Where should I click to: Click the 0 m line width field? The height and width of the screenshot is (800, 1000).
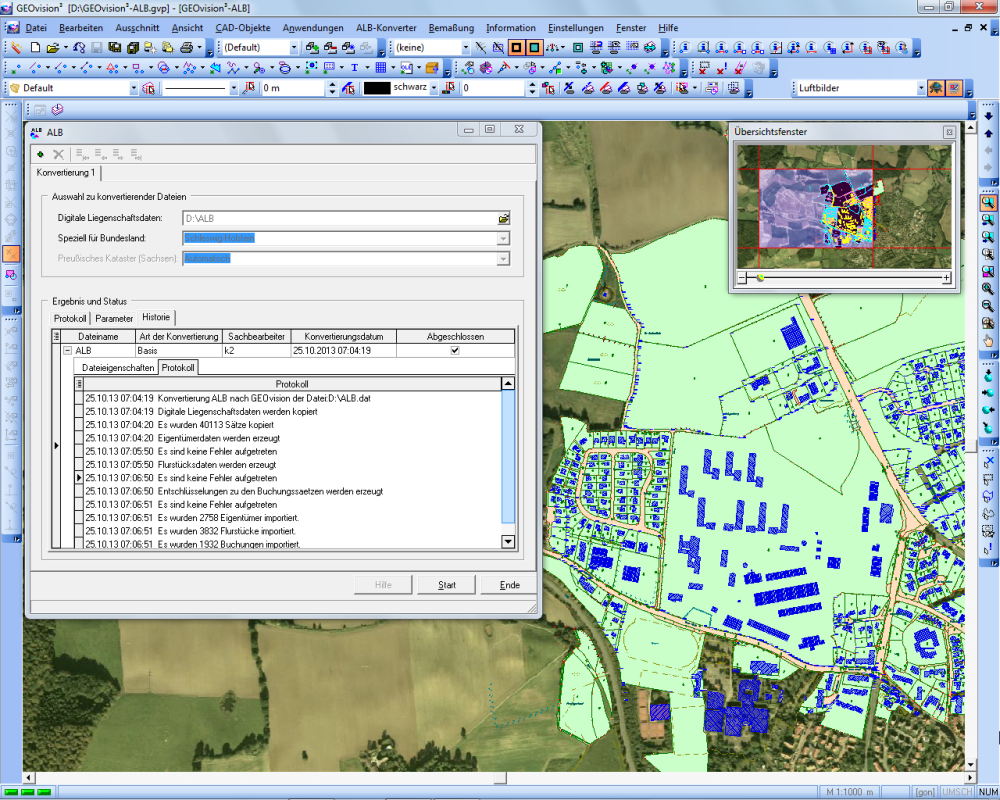pos(293,88)
